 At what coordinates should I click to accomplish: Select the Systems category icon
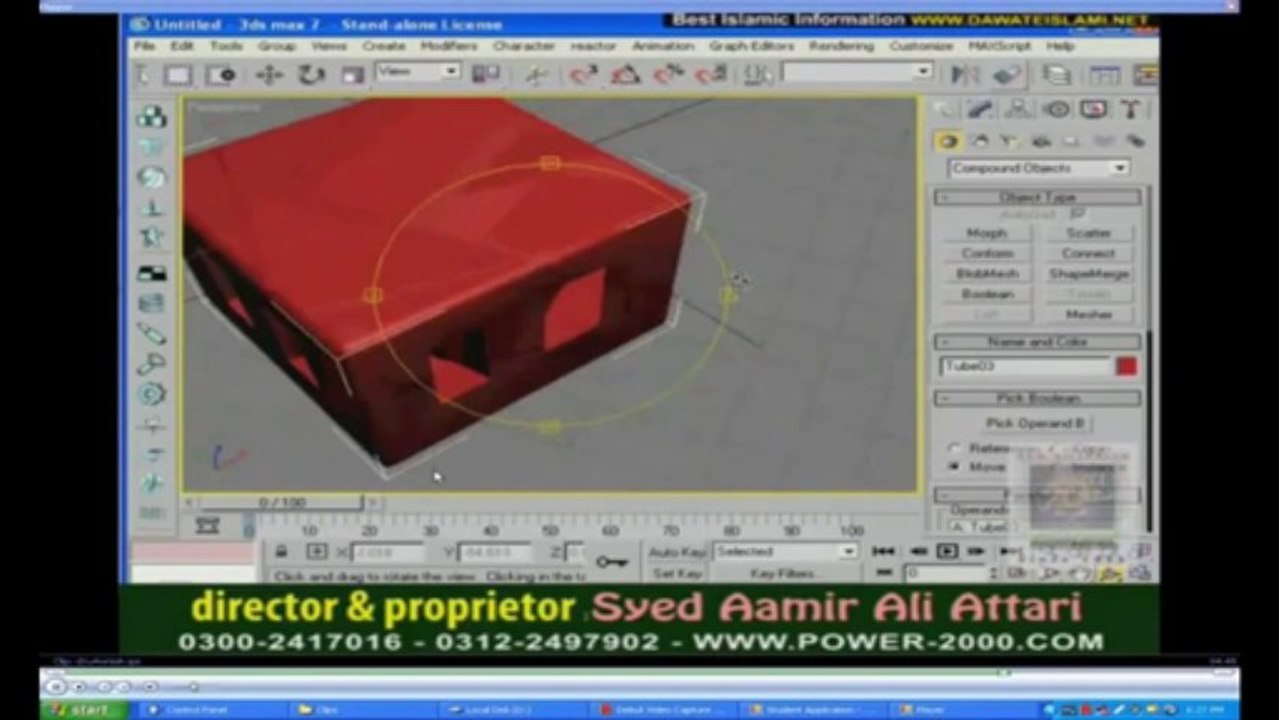1134,141
